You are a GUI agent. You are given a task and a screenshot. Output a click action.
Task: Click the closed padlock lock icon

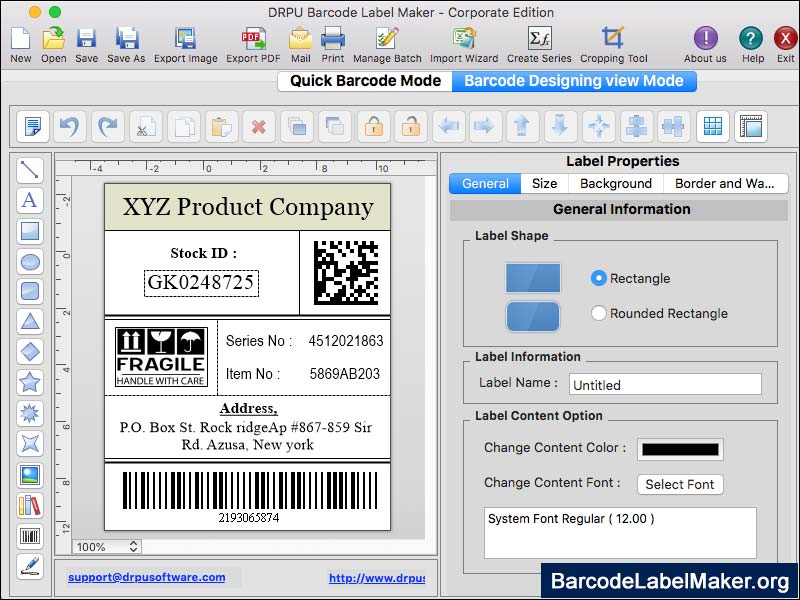373,126
